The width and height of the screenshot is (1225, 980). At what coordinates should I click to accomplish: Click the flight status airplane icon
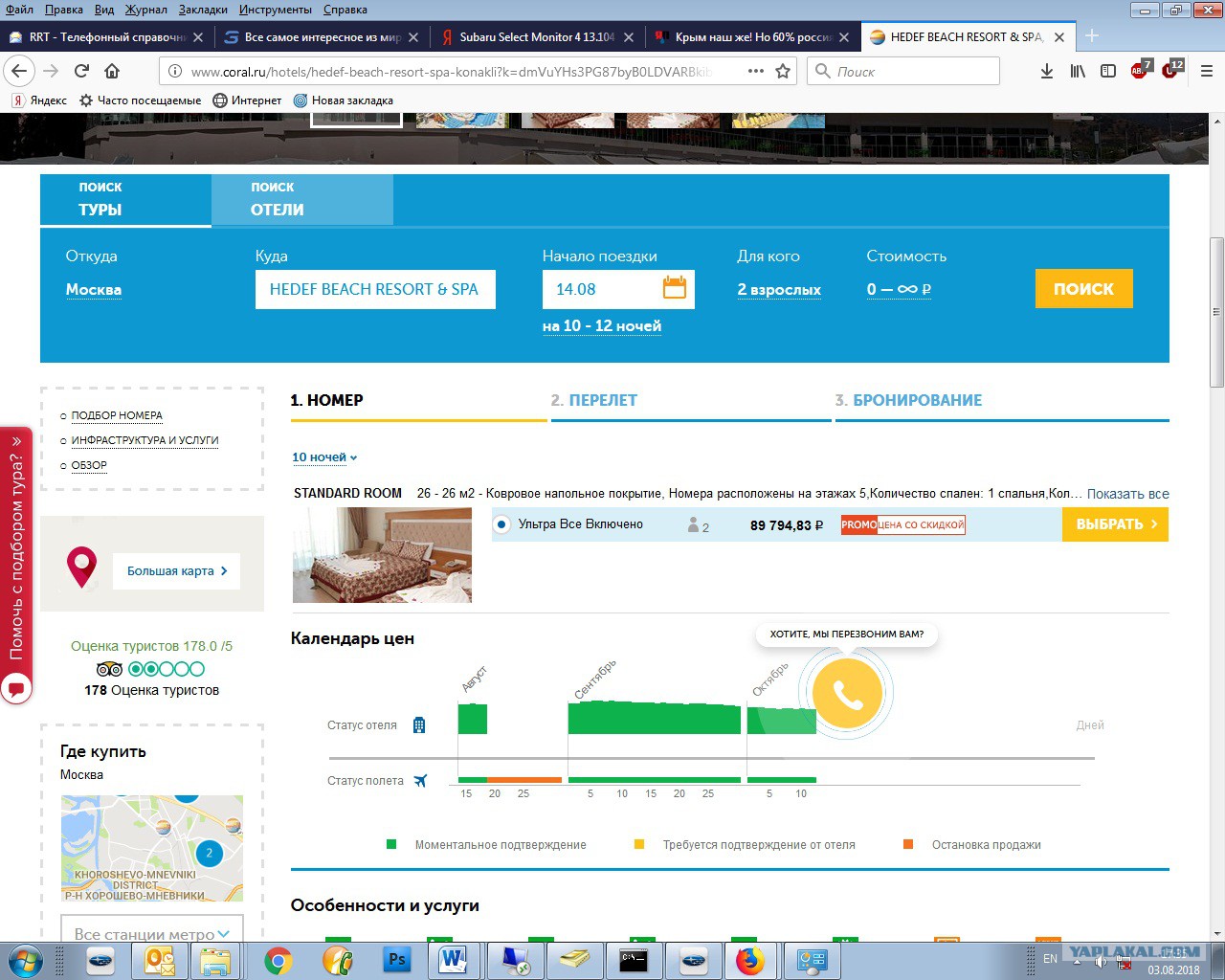coord(420,780)
